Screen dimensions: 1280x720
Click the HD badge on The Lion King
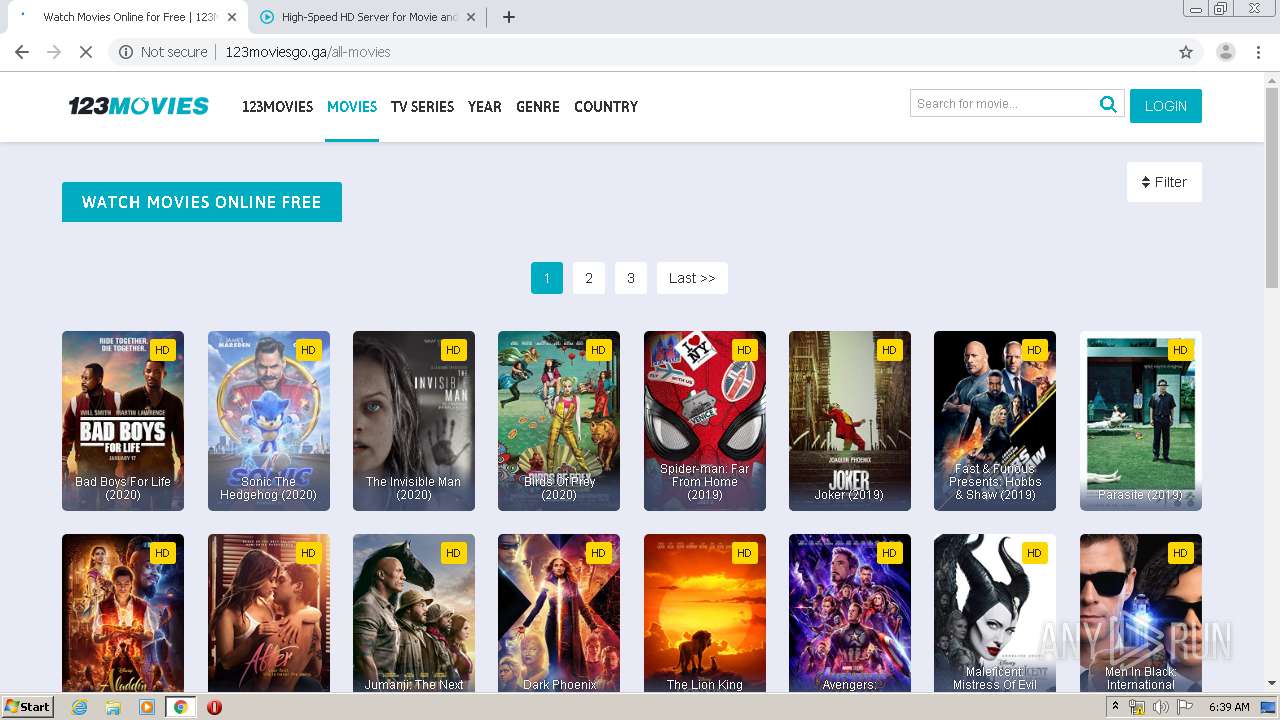click(x=744, y=553)
